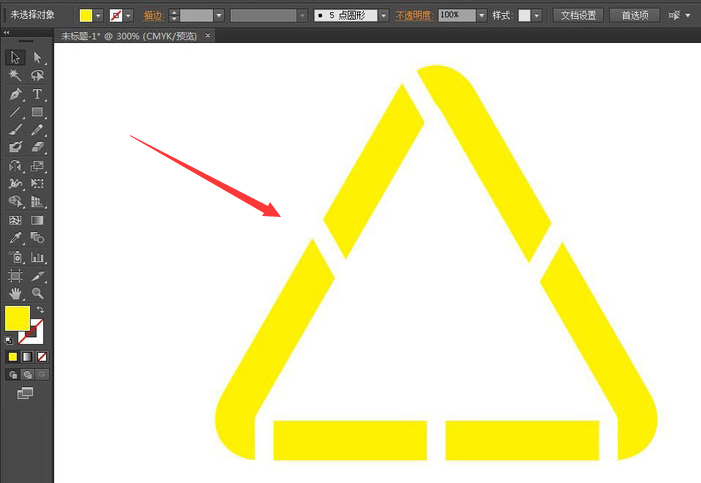Click the 100% opacity field
Screen dimensions: 701x483
(x=457, y=16)
